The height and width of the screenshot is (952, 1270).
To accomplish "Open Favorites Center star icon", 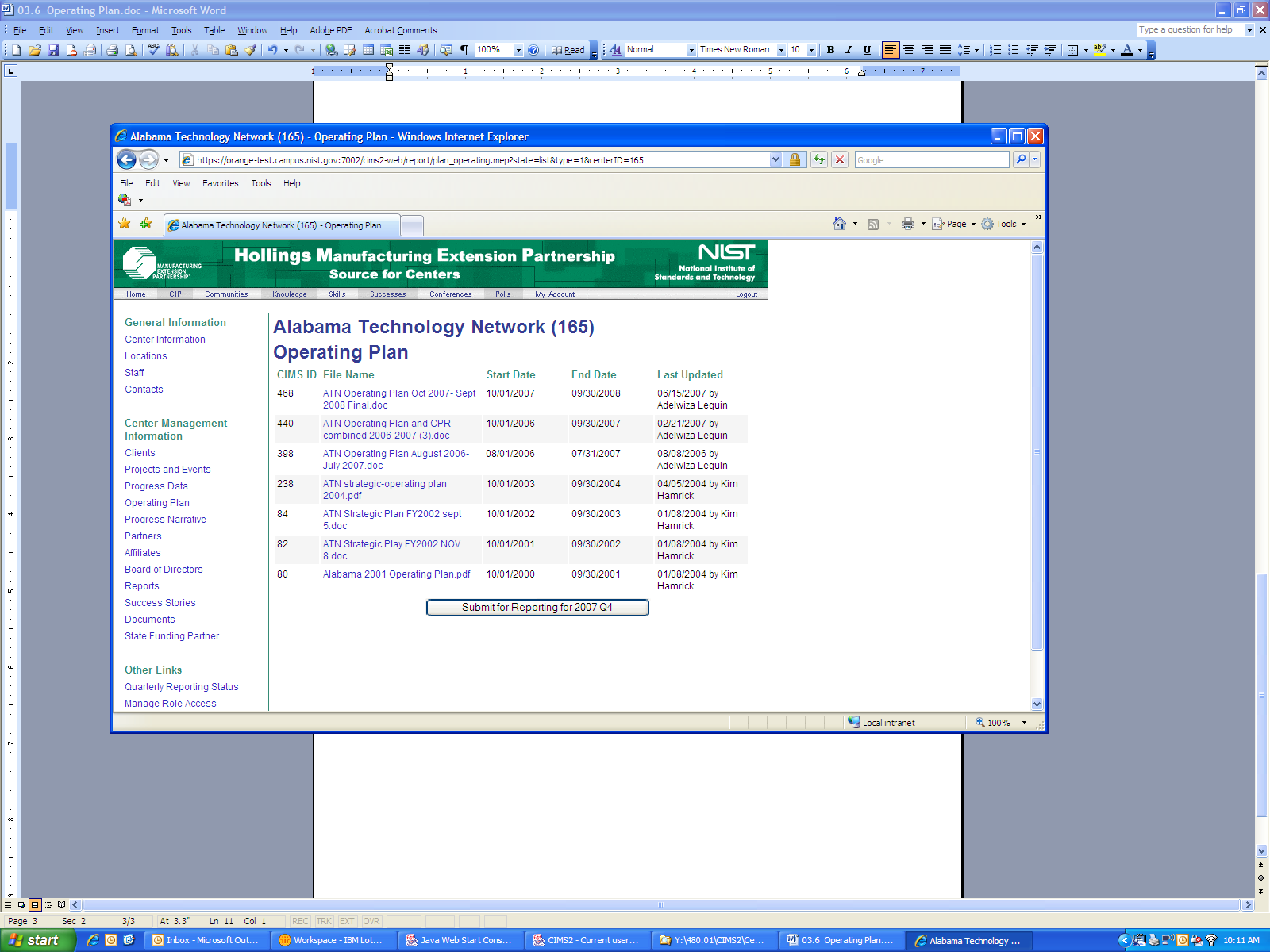I will click(125, 224).
